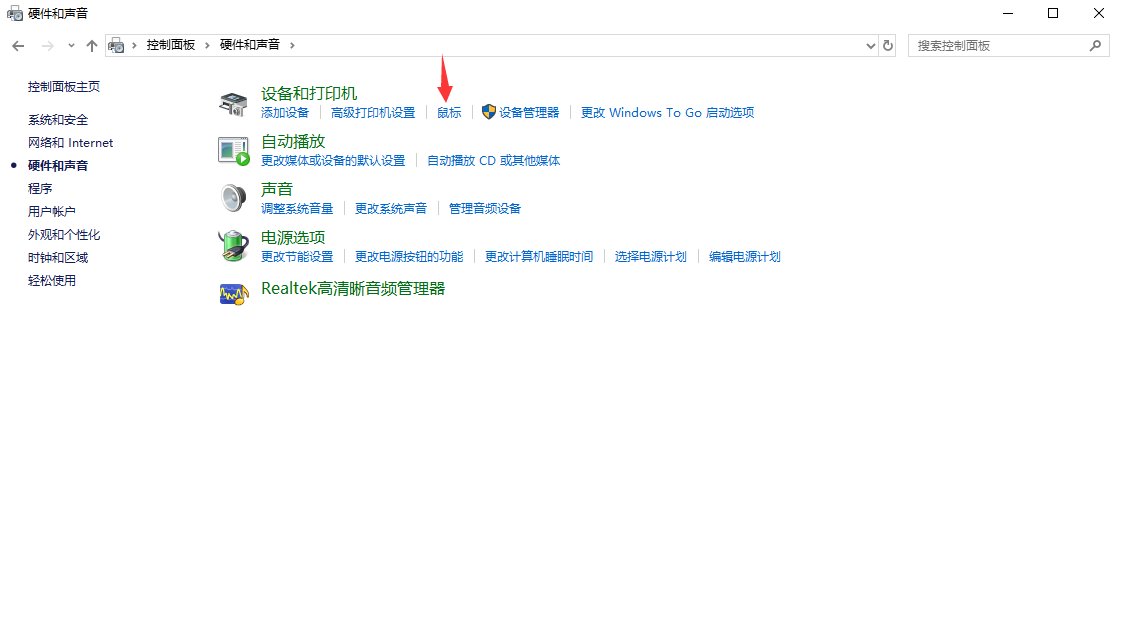The image size is (1122, 631).
Task: Click the Realtek audio manager icon
Action: click(x=233, y=294)
